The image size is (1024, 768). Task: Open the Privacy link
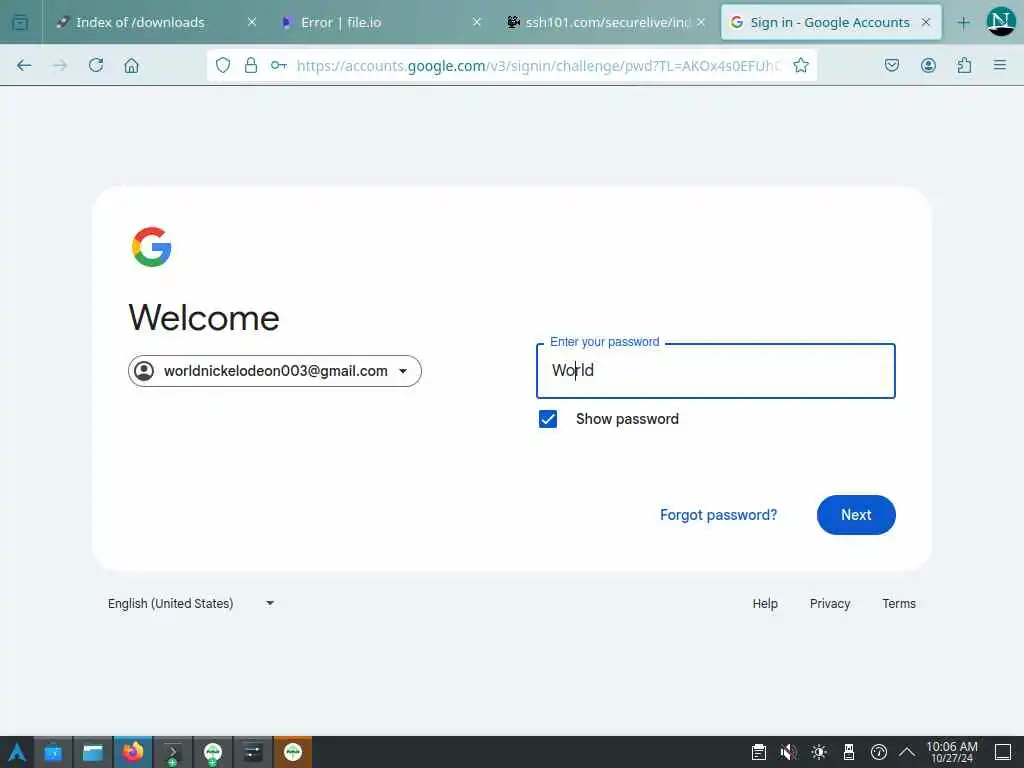coord(830,603)
